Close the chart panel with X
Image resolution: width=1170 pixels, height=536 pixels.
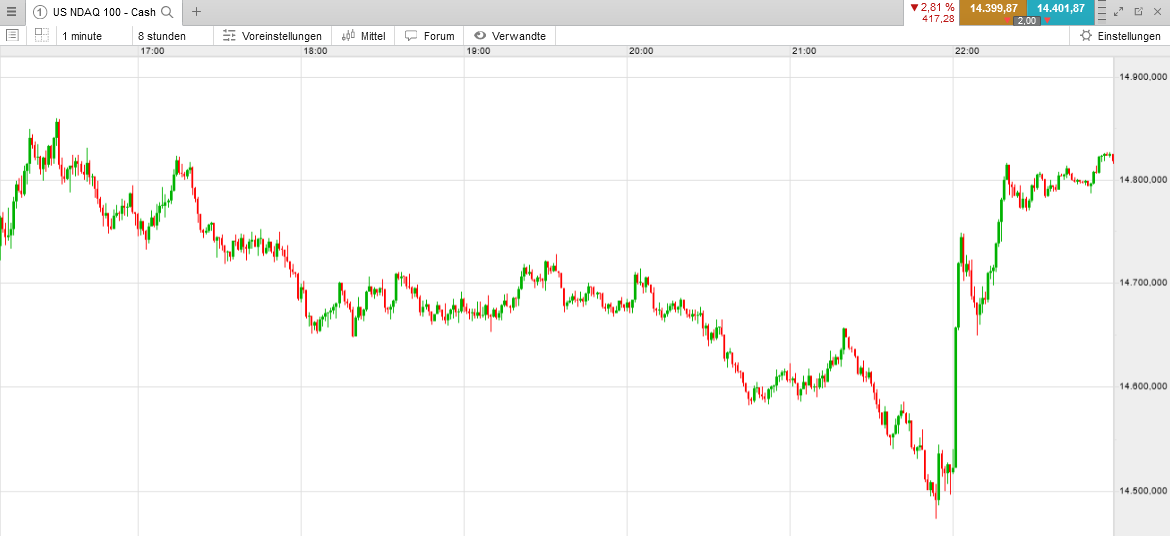[x=1159, y=11]
